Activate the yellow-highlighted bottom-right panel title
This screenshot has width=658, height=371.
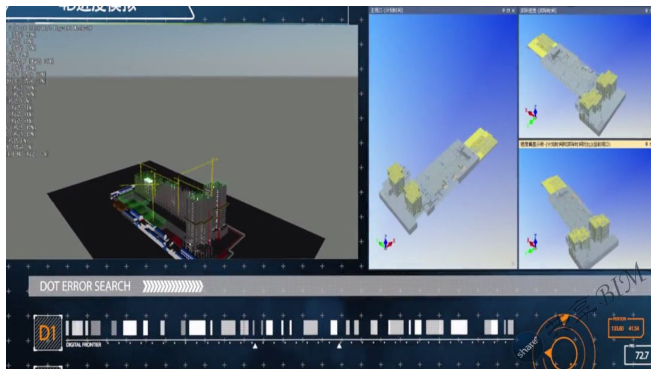[x=565, y=144]
